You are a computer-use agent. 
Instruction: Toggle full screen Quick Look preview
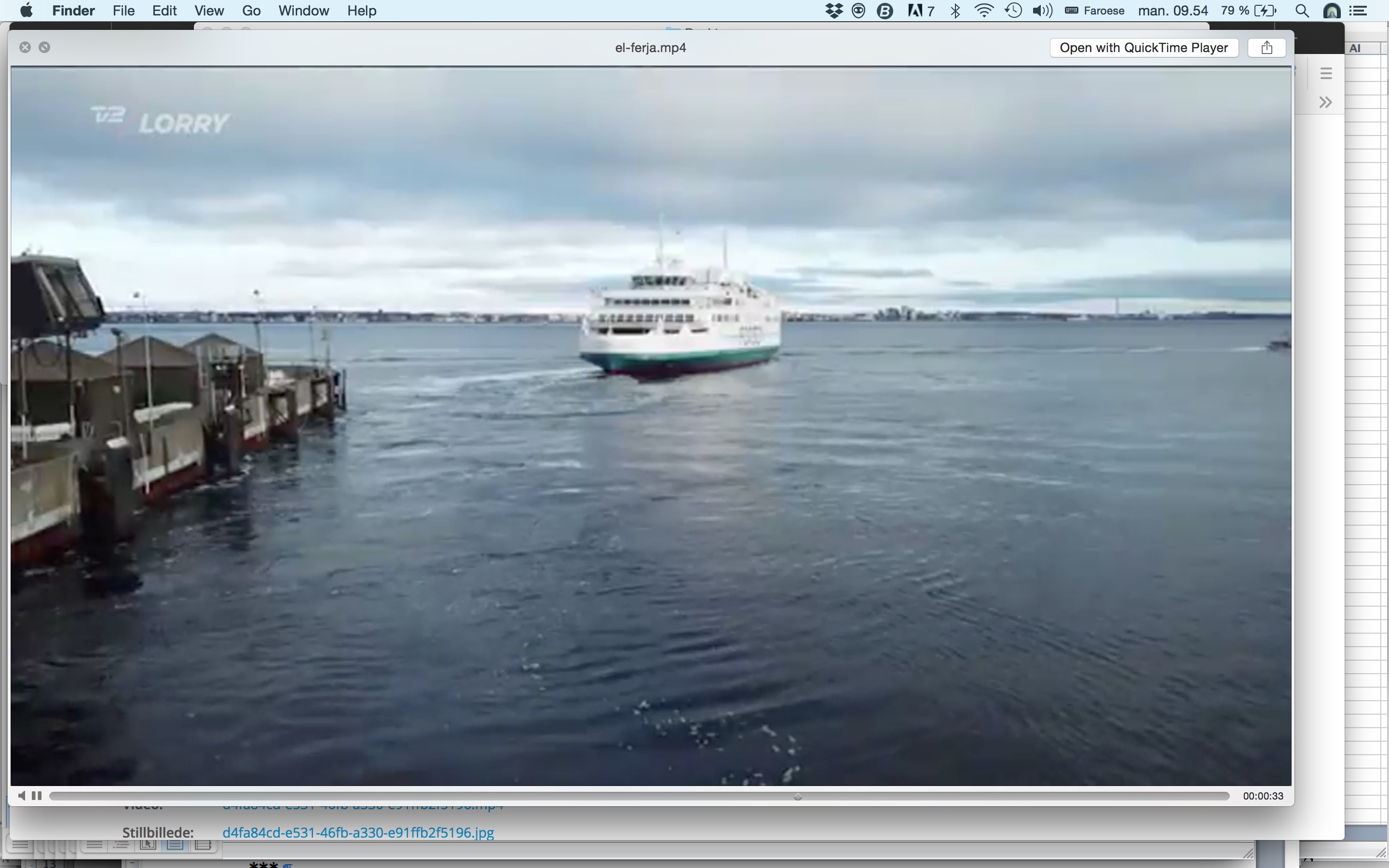click(x=44, y=48)
